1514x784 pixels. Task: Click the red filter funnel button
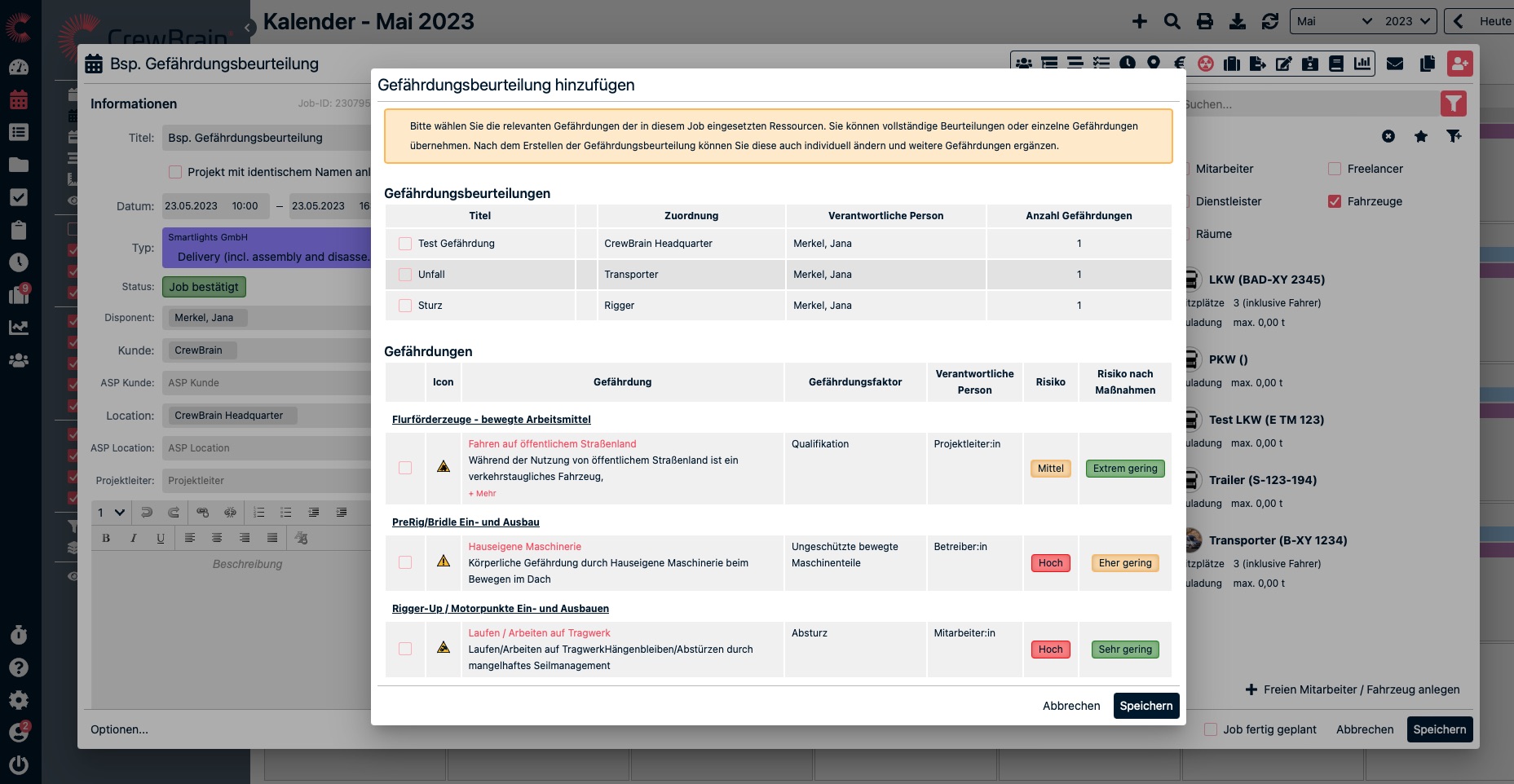1453,104
